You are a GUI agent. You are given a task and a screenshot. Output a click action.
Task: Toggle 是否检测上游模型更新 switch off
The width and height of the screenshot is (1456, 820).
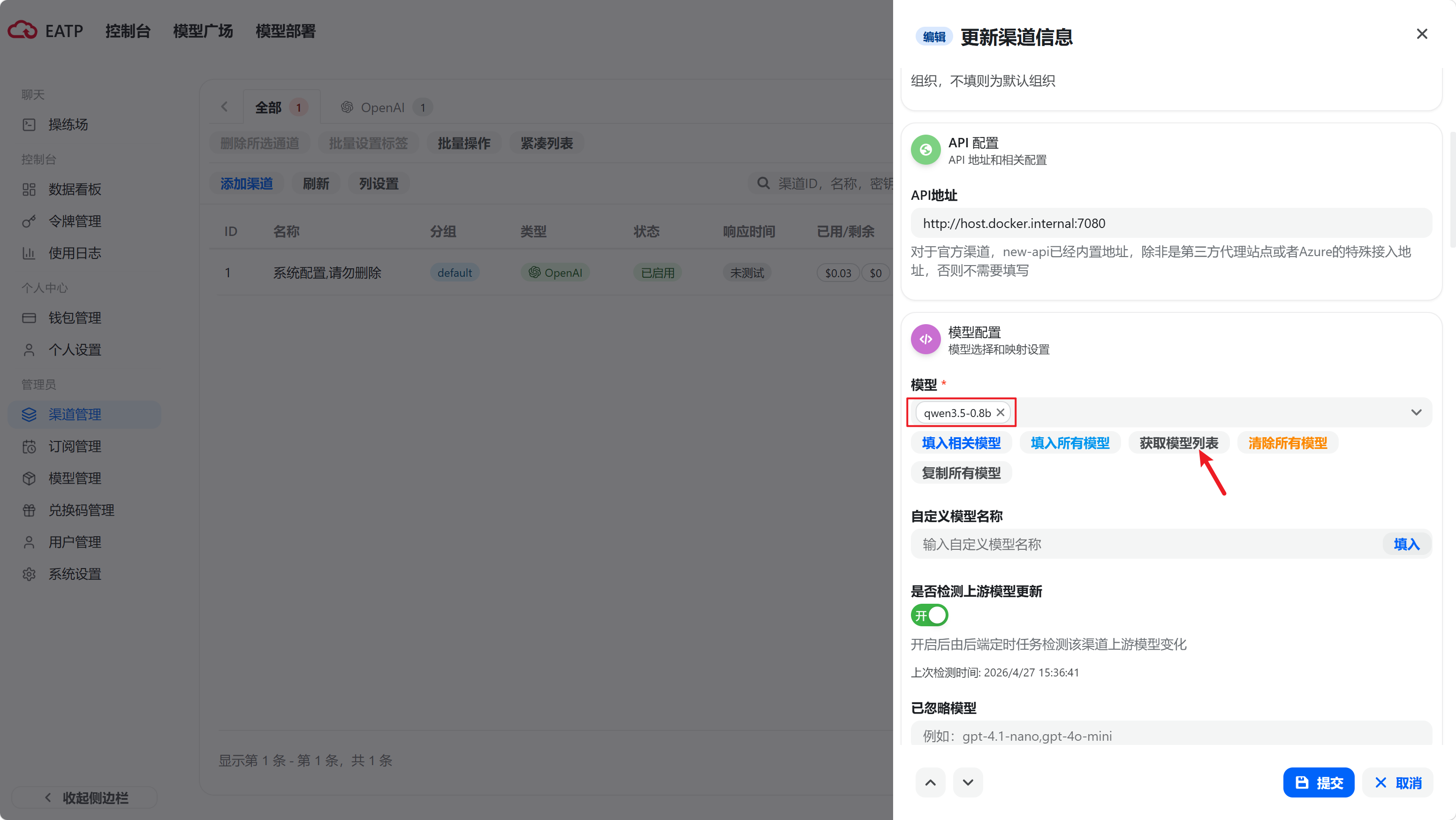point(929,615)
